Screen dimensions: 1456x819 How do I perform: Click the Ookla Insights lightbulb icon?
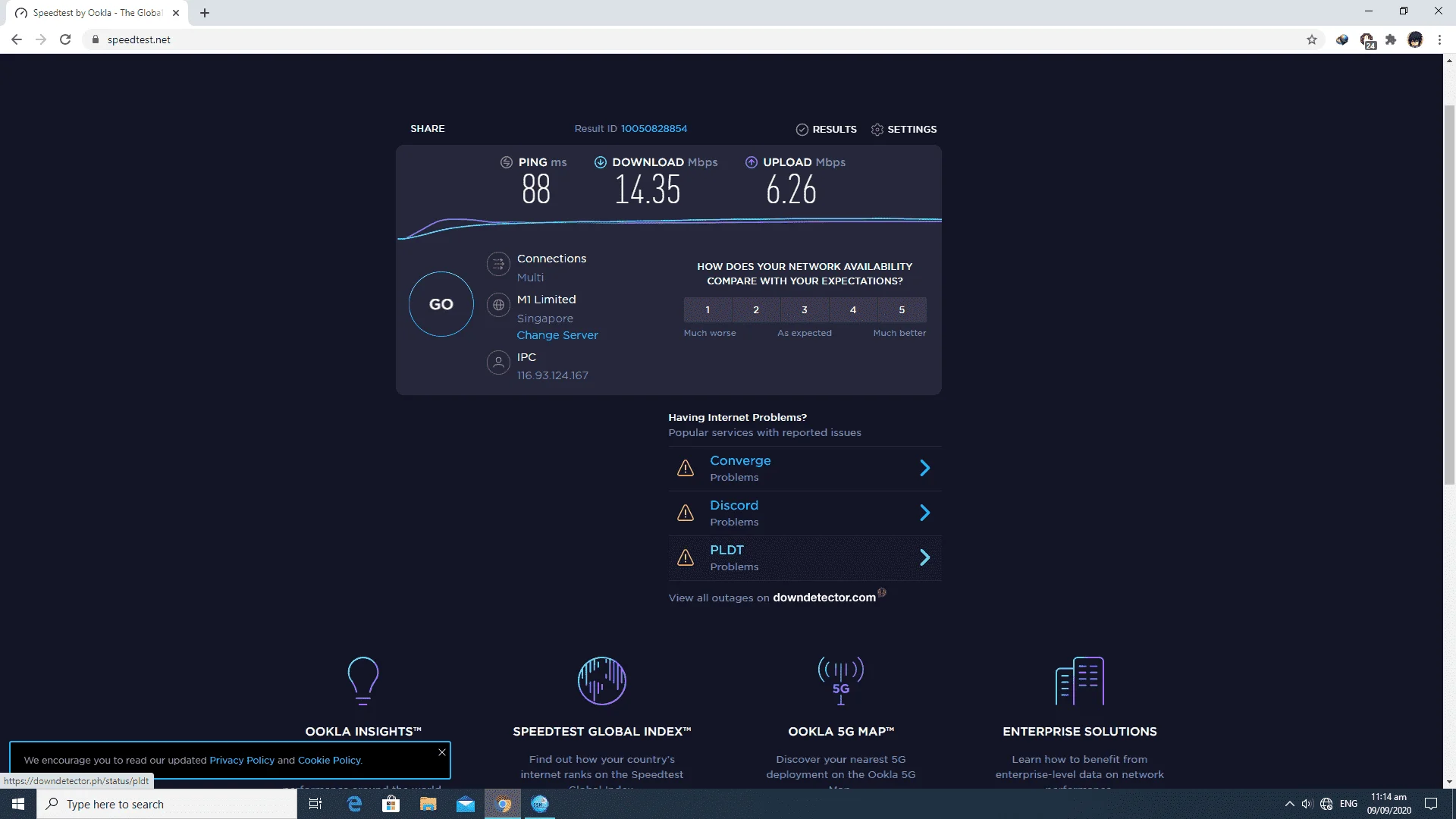(x=363, y=681)
